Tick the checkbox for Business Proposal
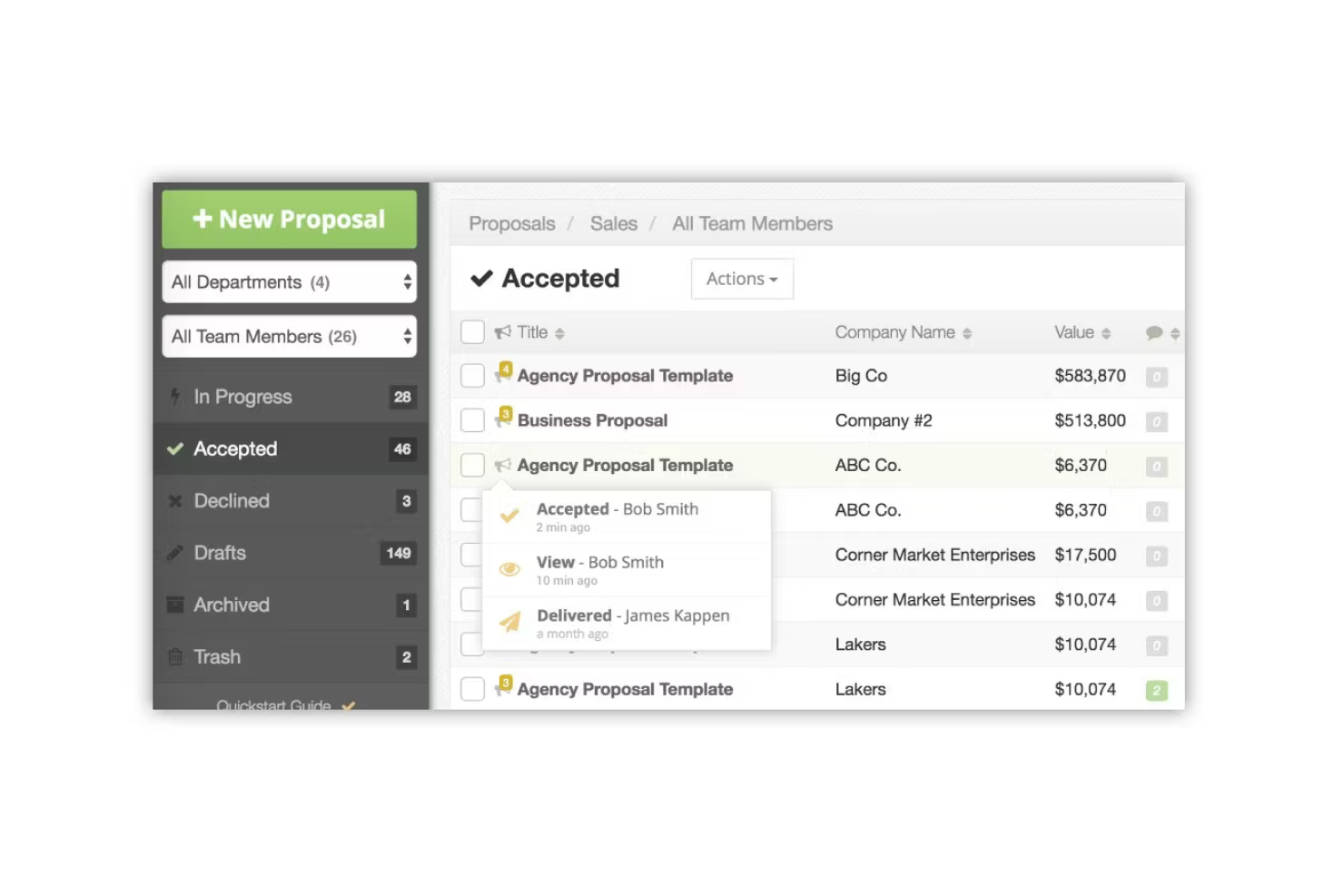This screenshot has height=896, width=1344. point(472,420)
